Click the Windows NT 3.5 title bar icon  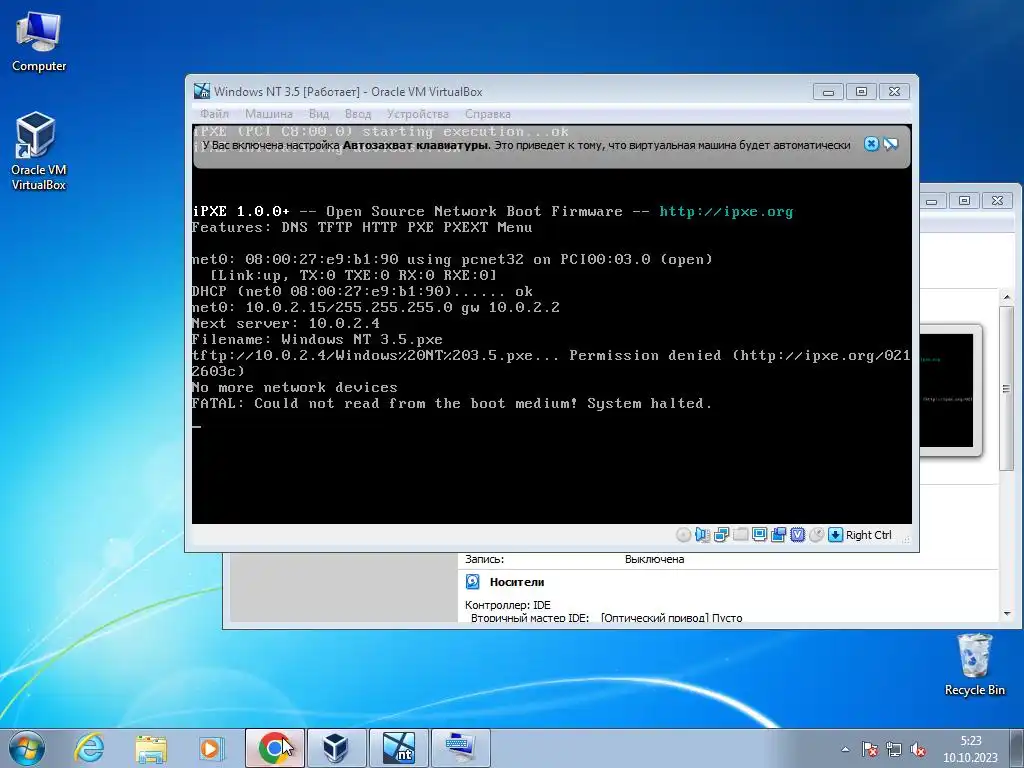[x=202, y=91]
